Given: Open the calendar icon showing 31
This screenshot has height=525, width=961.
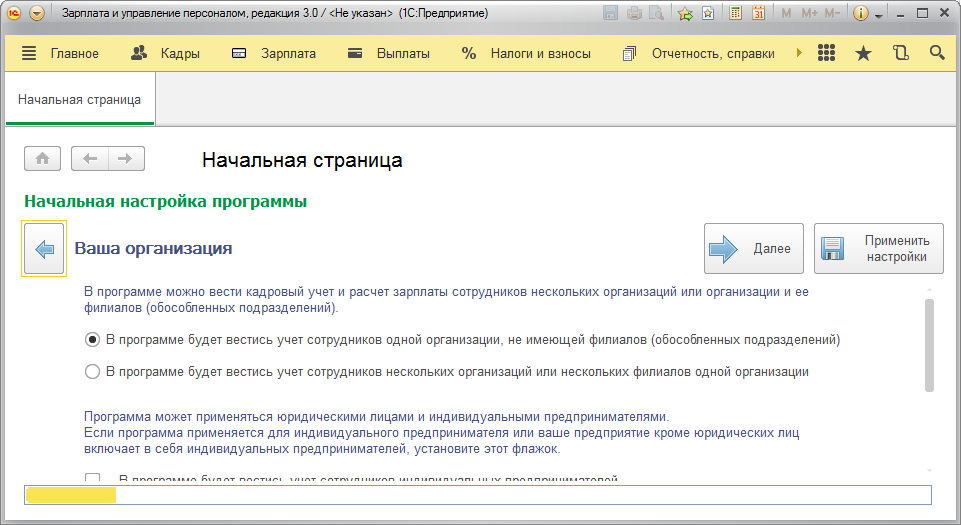Looking at the screenshot, I should pos(758,14).
